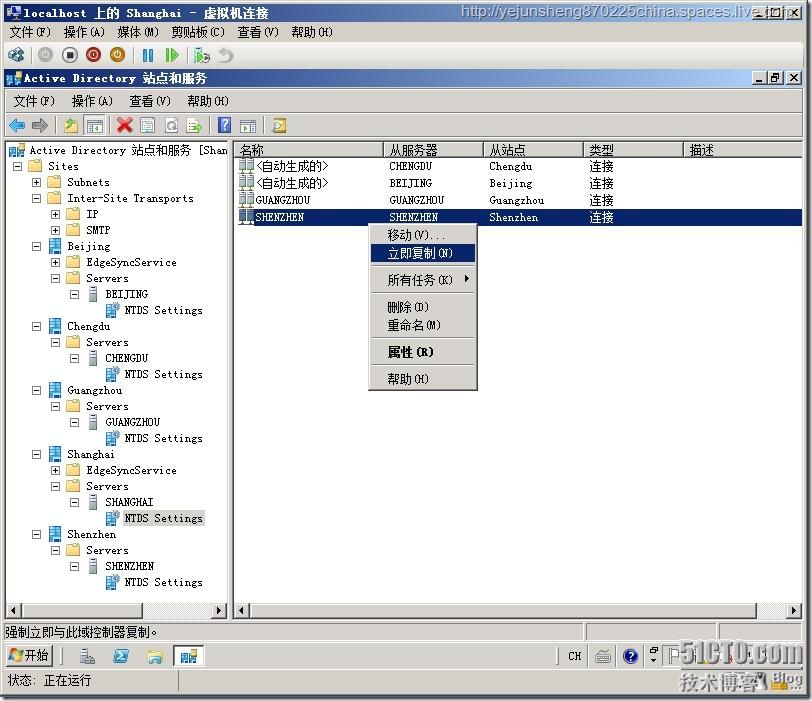Pause the virtual machine
Screen dimensions: 812x701
148,55
